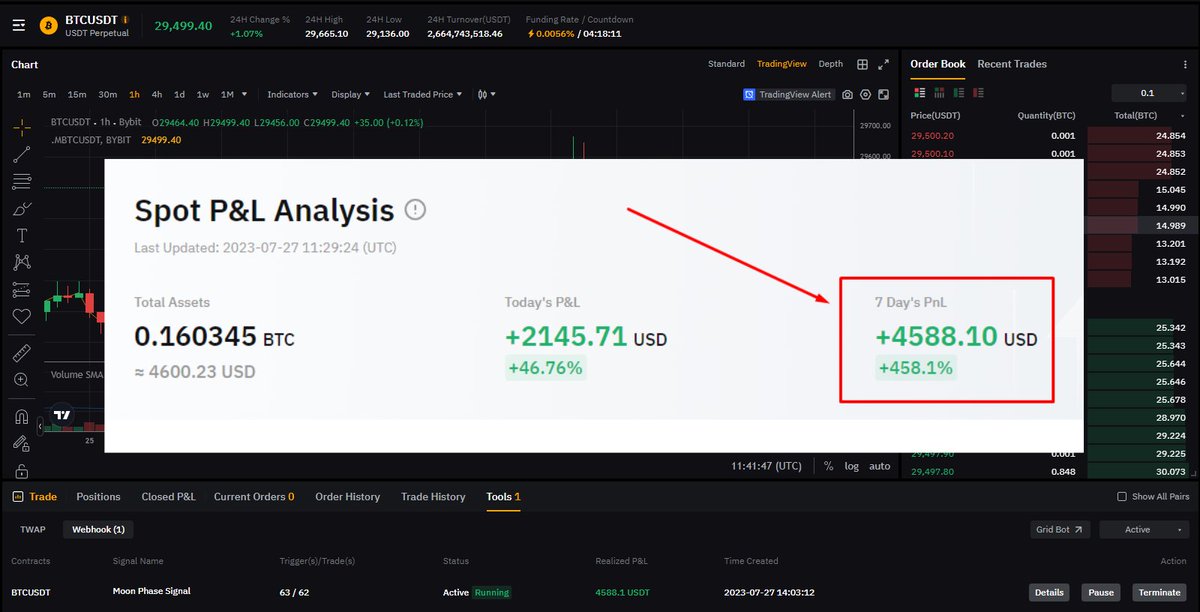Toggle percent scale on chart

point(828,466)
